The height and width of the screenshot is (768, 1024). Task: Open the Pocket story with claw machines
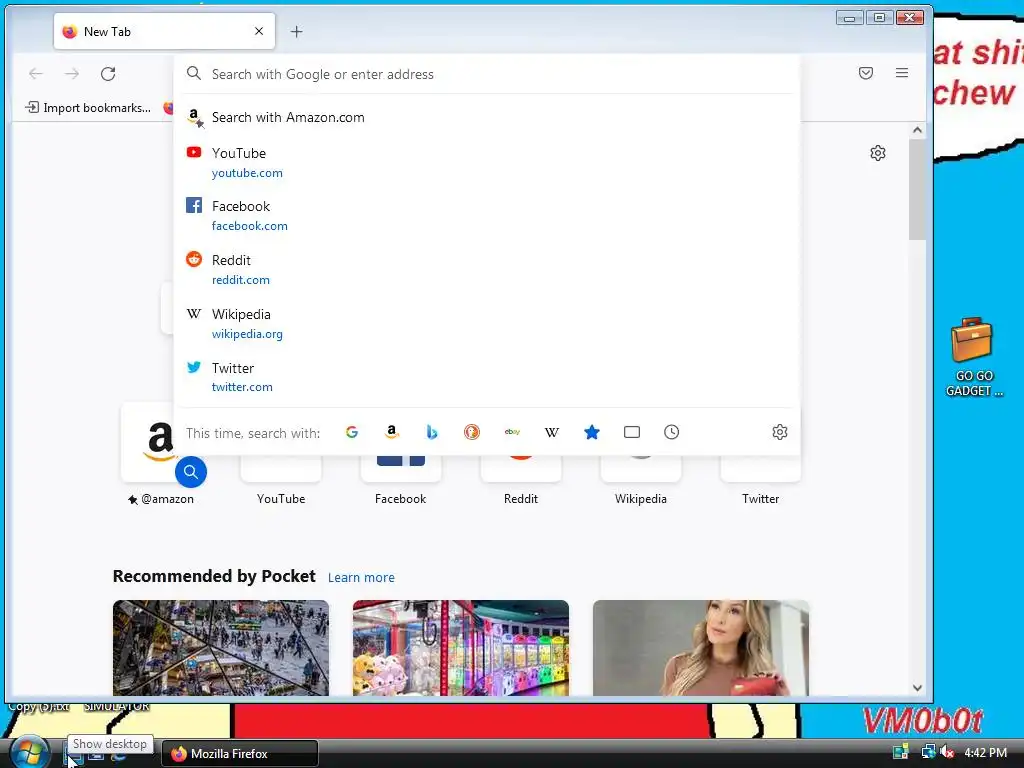pyautogui.click(x=460, y=648)
